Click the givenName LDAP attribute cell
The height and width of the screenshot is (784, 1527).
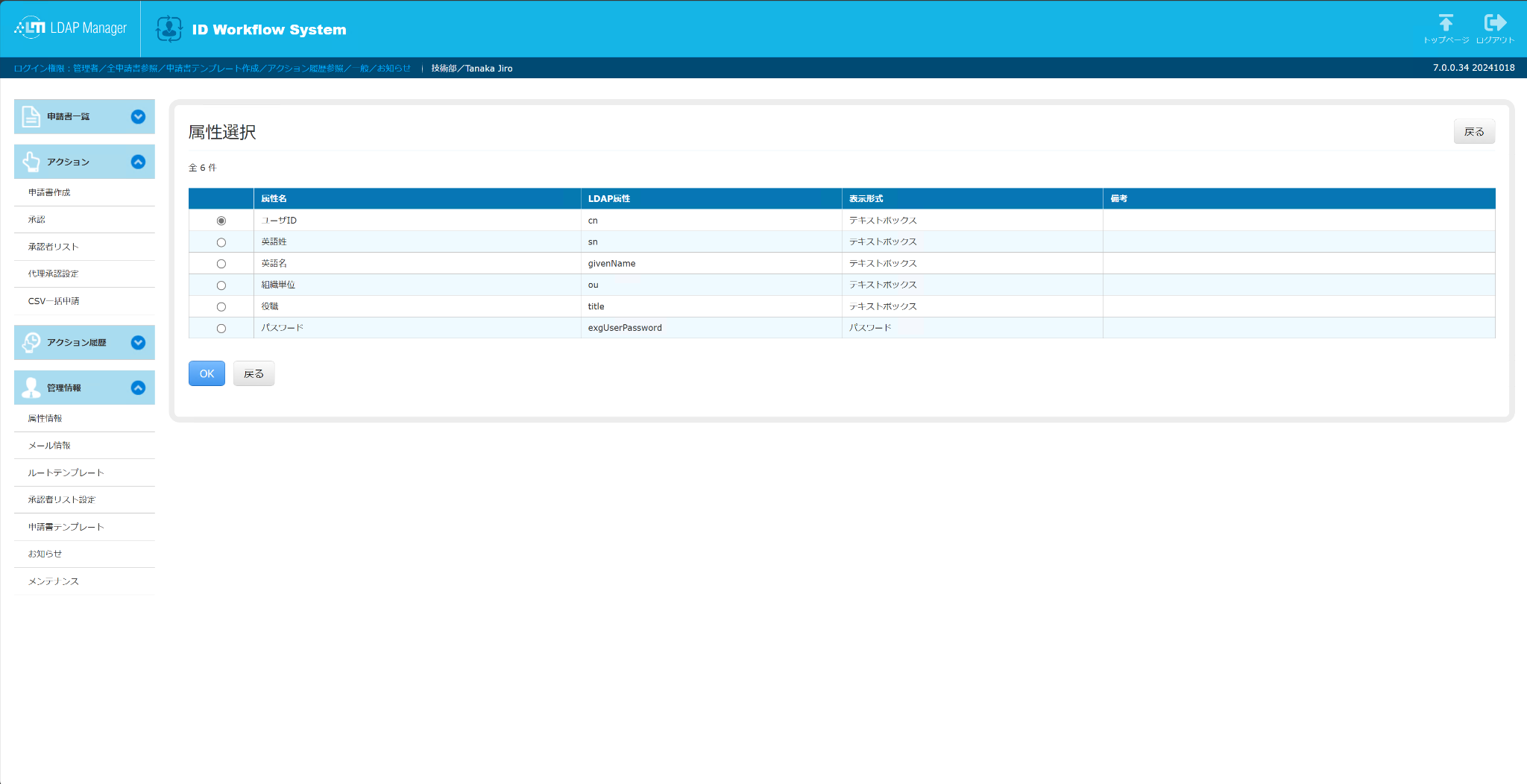(x=711, y=264)
